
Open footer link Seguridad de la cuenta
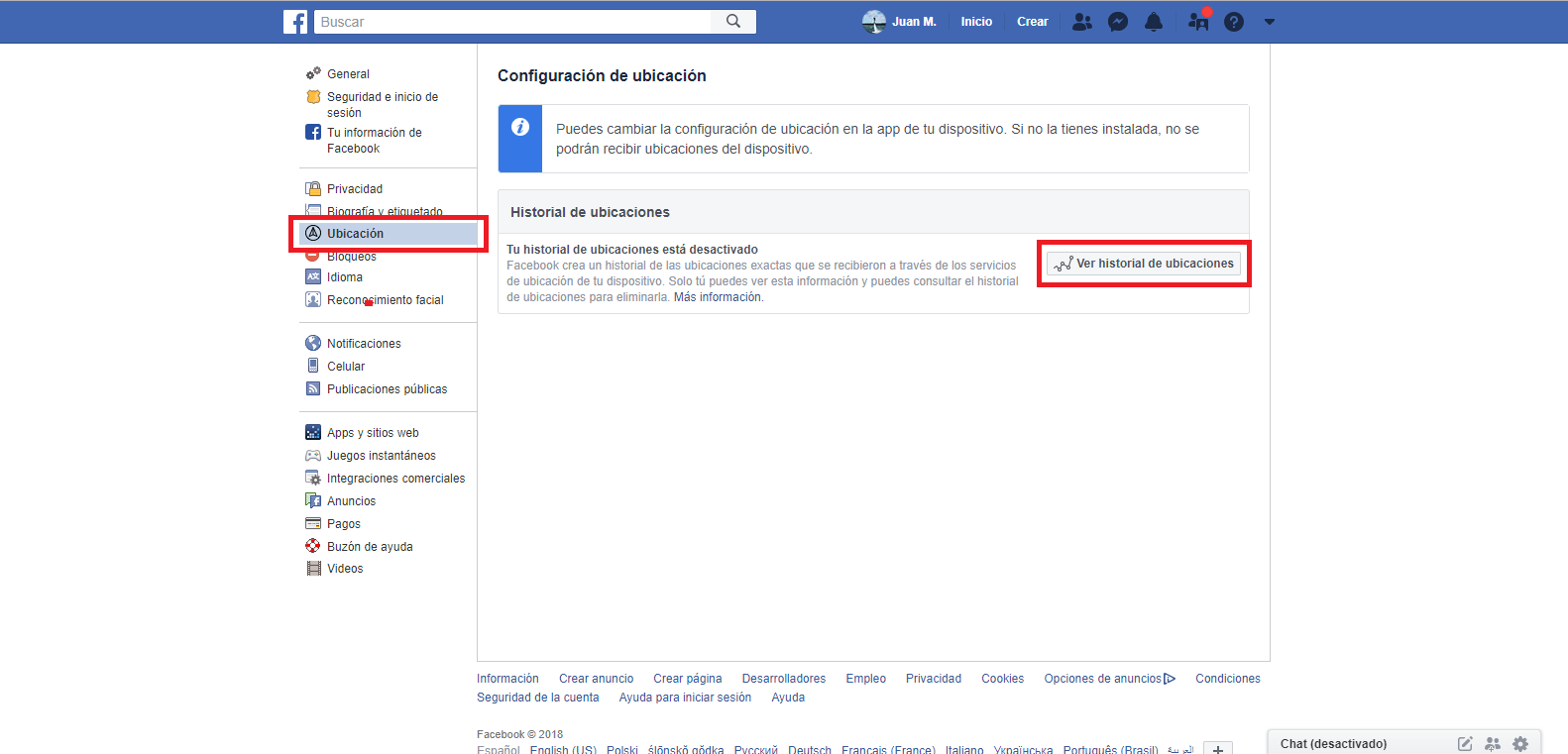538,698
